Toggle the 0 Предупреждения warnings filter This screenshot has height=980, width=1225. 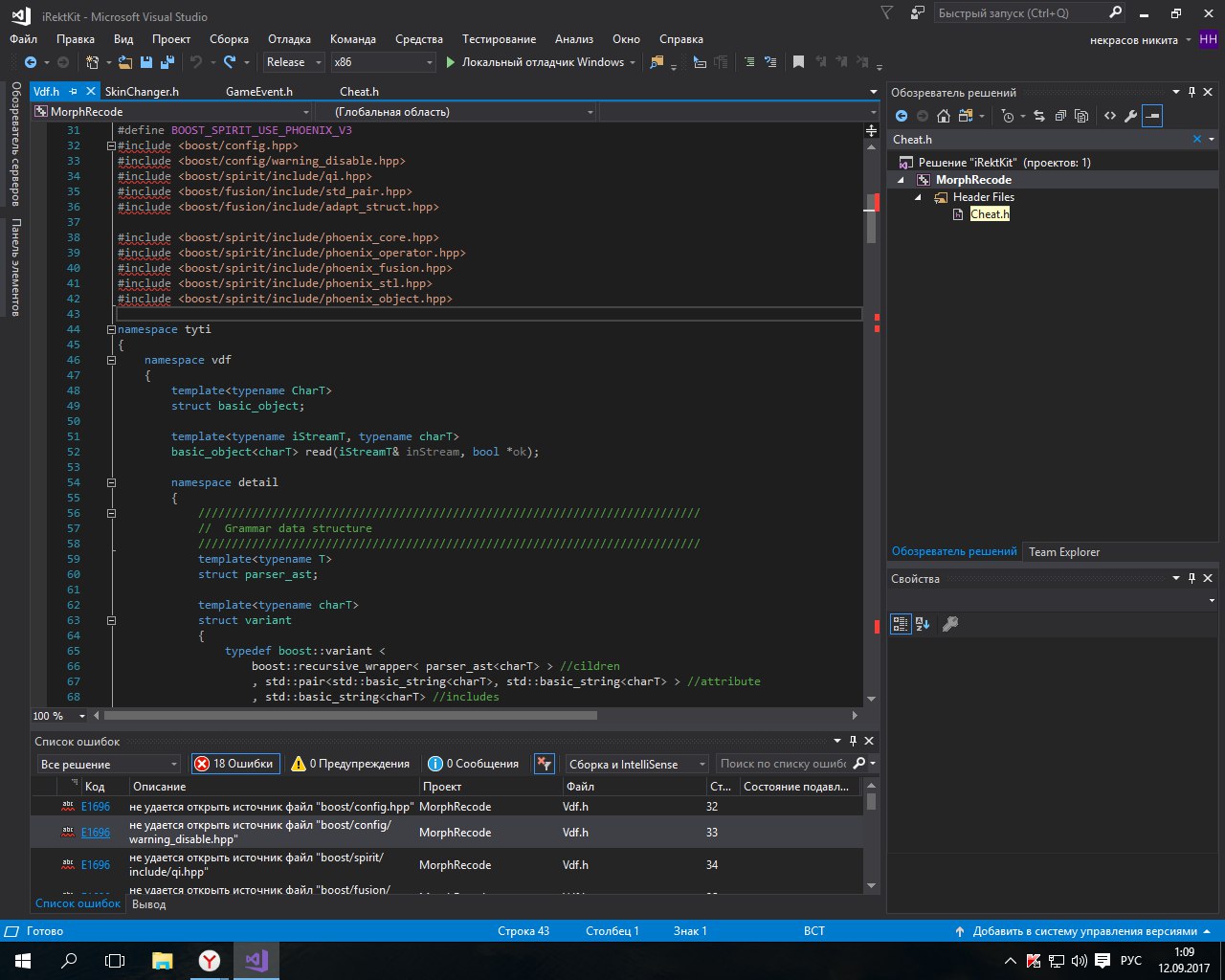[x=351, y=764]
